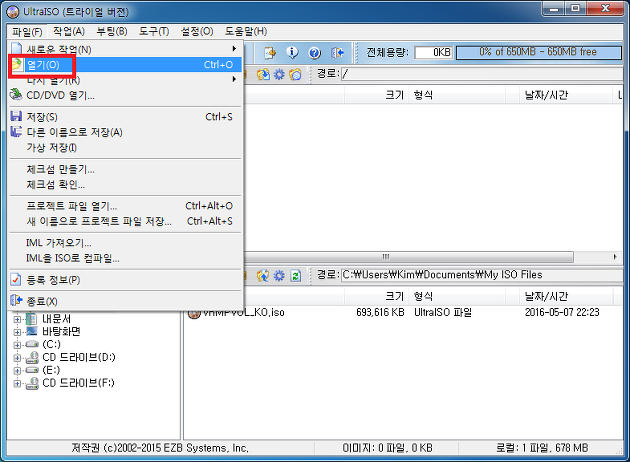This screenshot has width=630, height=462.
Task: Select the 열기(O) menu entry
Action: click(x=125, y=64)
